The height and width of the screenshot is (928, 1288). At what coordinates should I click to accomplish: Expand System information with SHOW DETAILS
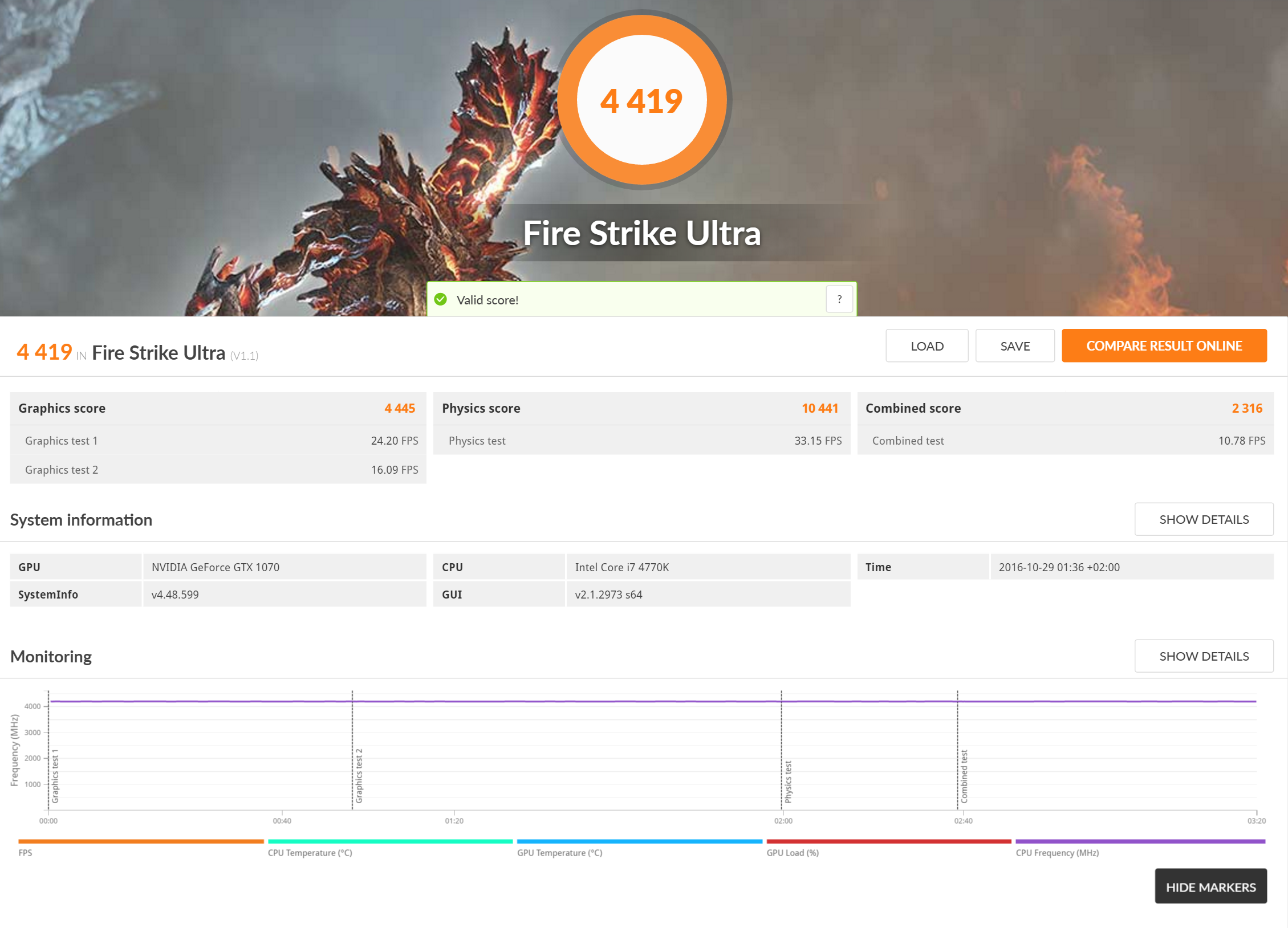pyautogui.click(x=1203, y=519)
